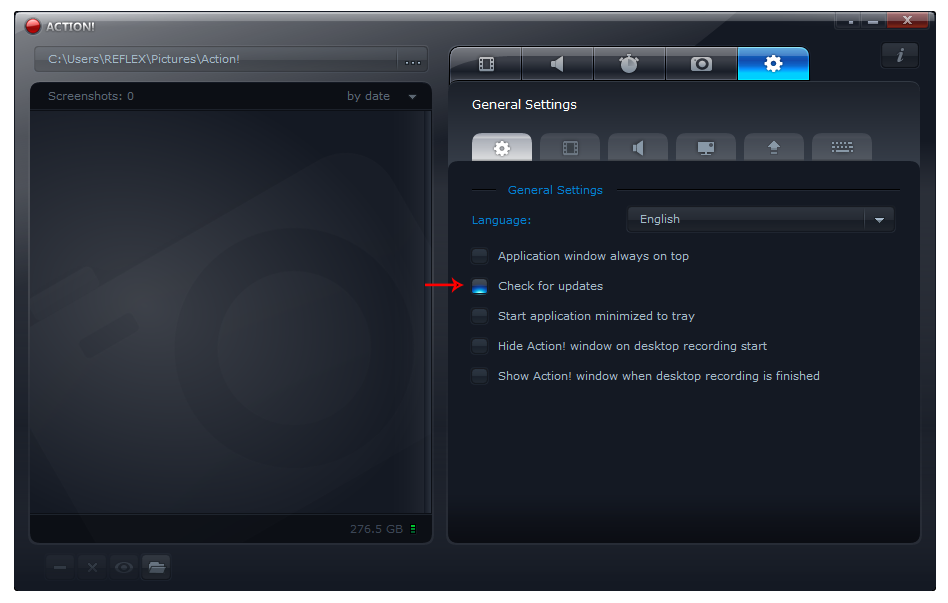Expand the language dropdown arrow

pyautogui.click(x=880, y=220)
